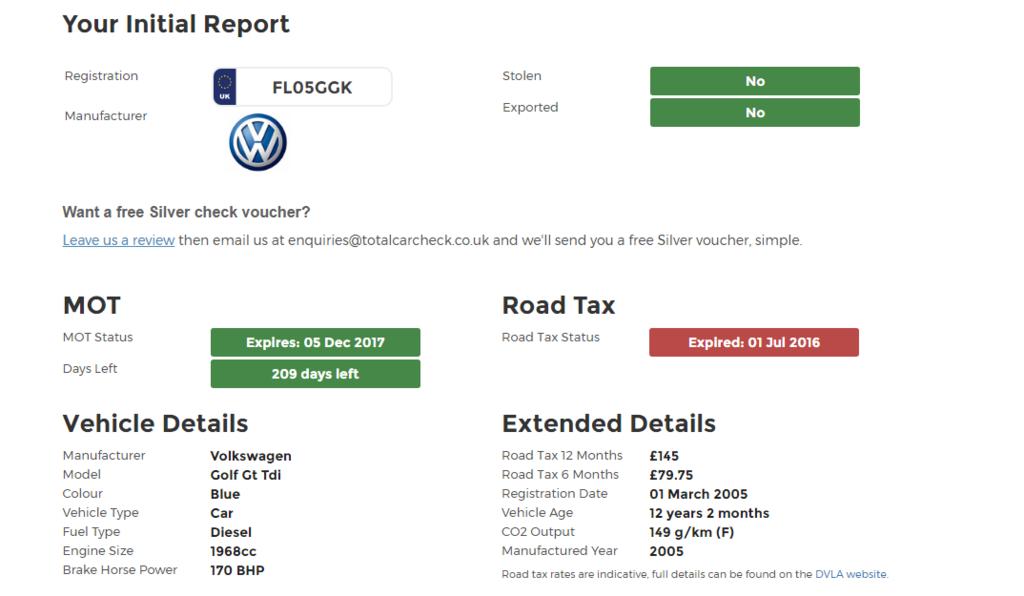Click the 'Road Tax 12 Months' label
1024x596 pixels.
[x=562, y=455]
